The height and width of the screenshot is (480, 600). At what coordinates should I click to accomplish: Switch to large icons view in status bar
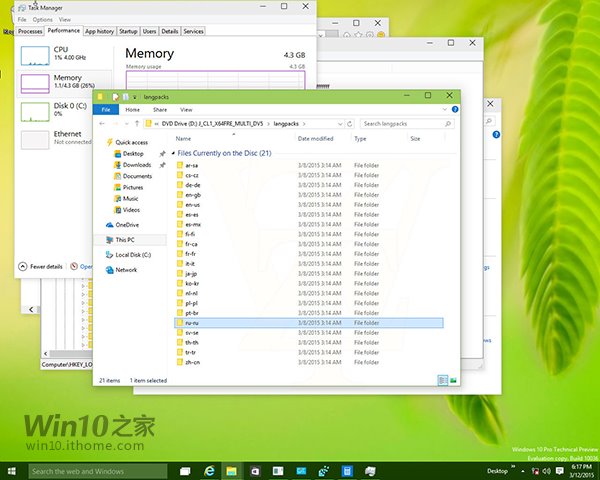(x=453, y=380)
